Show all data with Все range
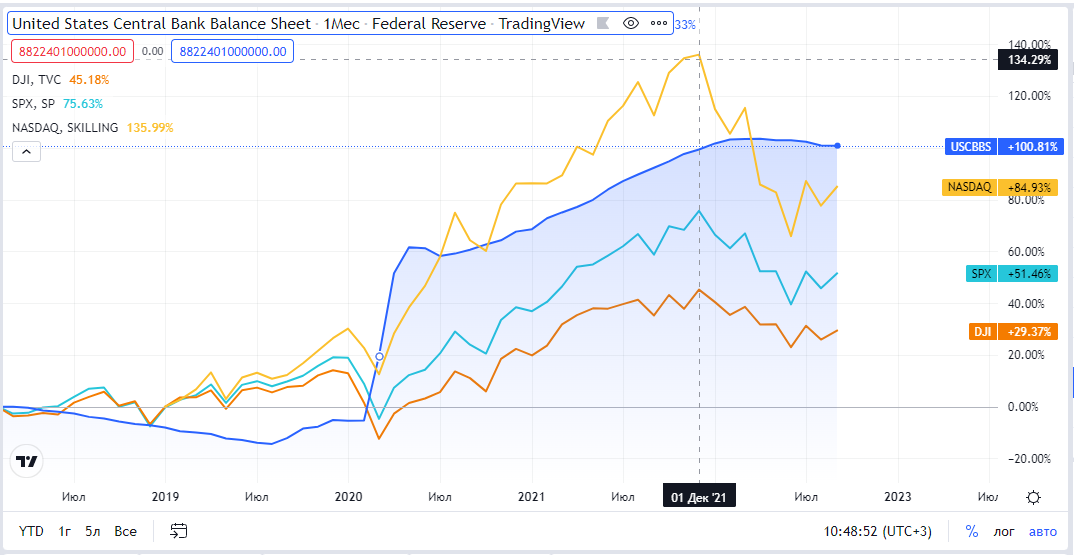1074x555 pixels. click(x=125, y=531)
